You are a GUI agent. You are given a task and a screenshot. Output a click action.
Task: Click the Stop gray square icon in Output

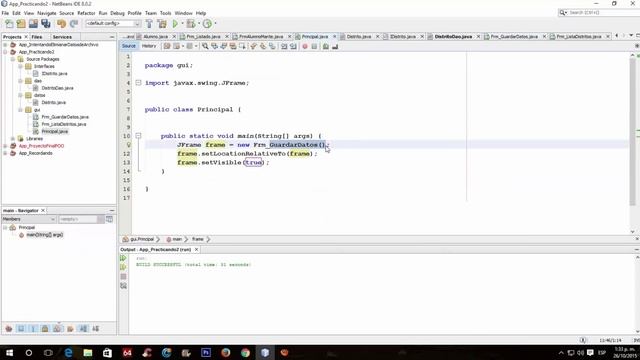pos(123,277)
